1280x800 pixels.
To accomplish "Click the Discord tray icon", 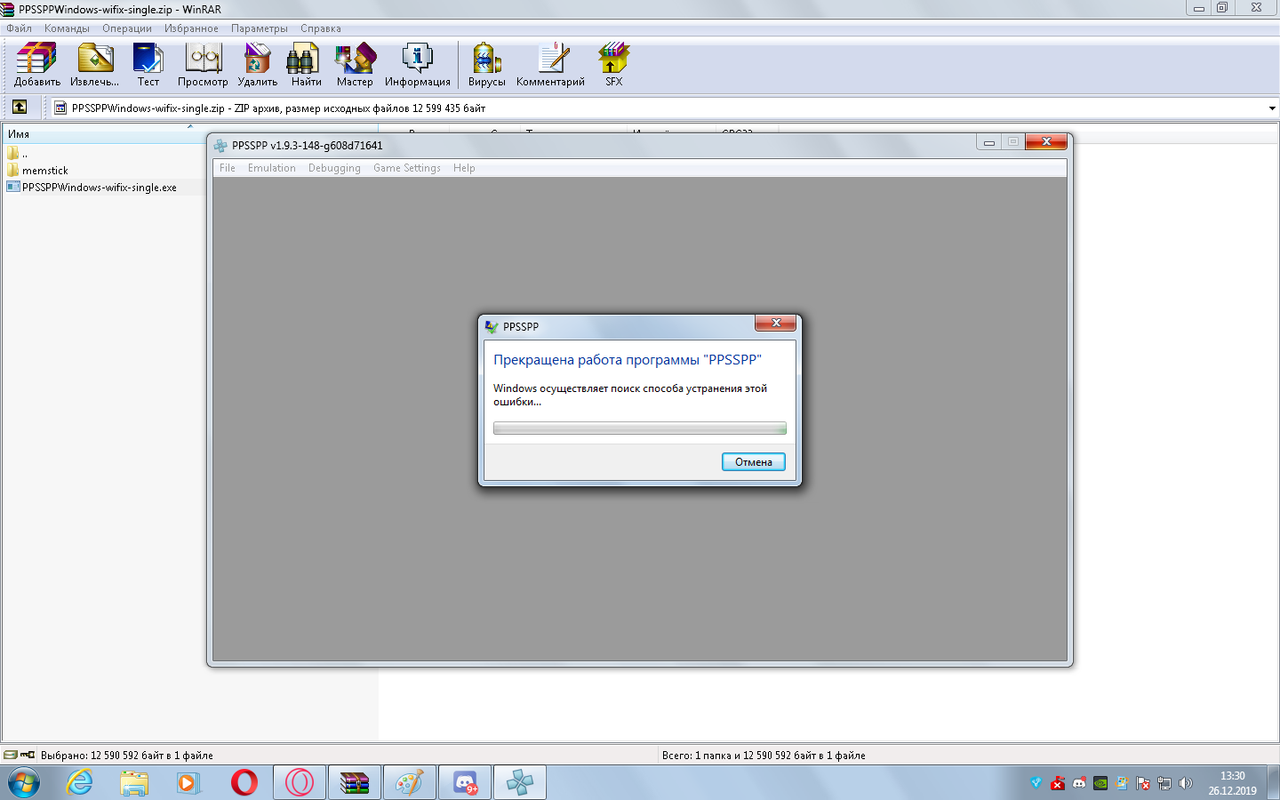I will (1079, 783).
